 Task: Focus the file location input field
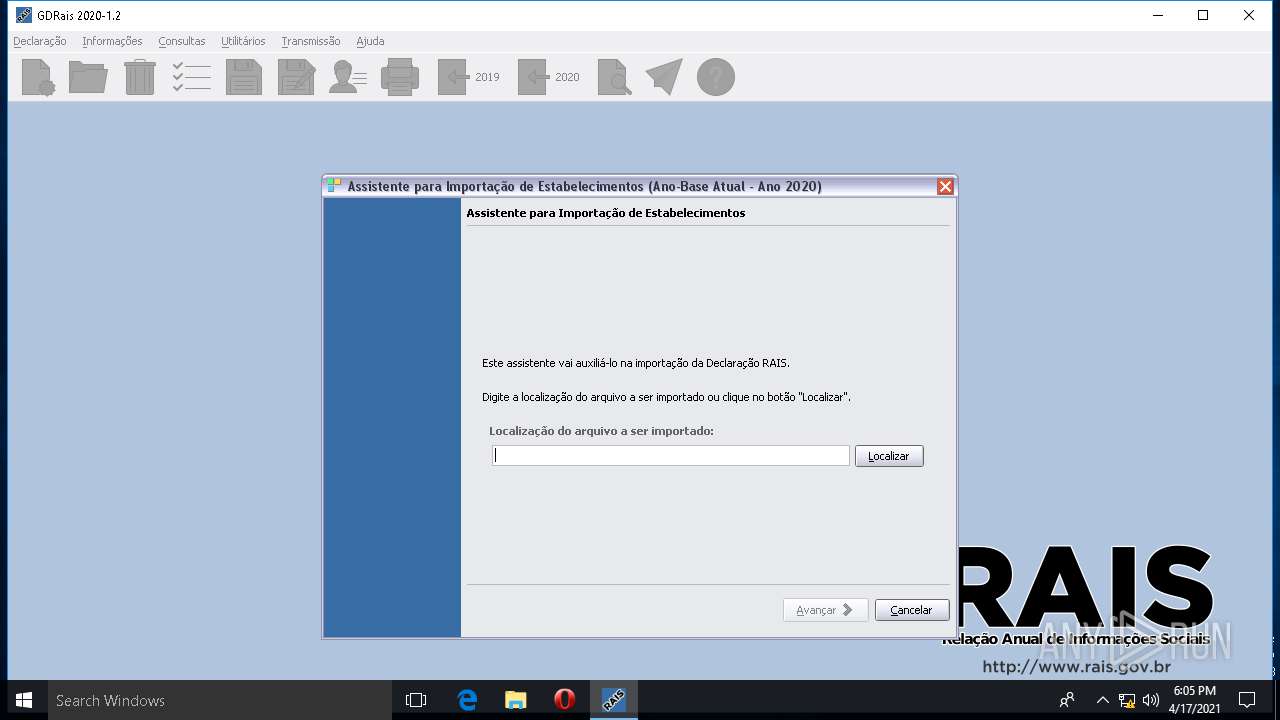click(x=671, y=456)
